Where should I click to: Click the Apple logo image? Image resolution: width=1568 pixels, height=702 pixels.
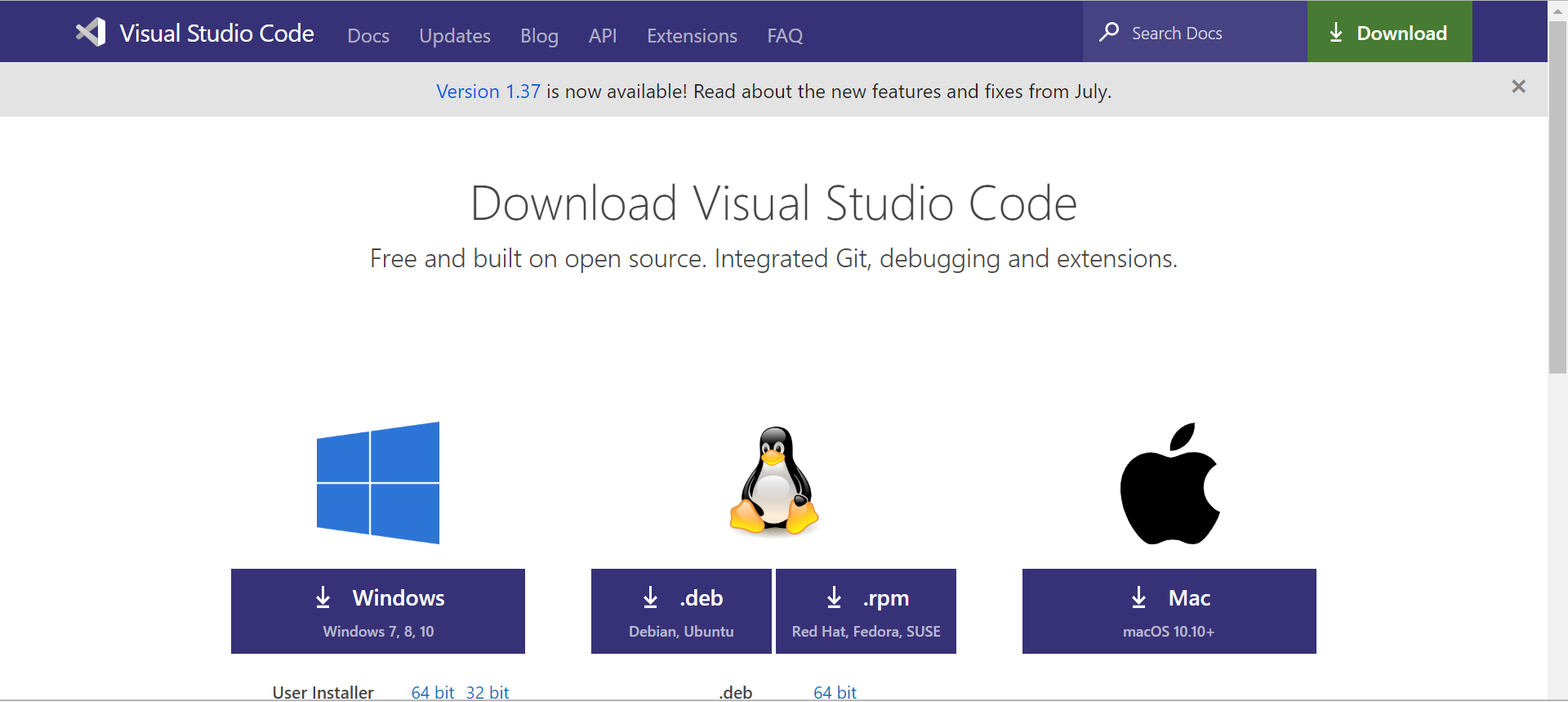[x=1169, y=483]
